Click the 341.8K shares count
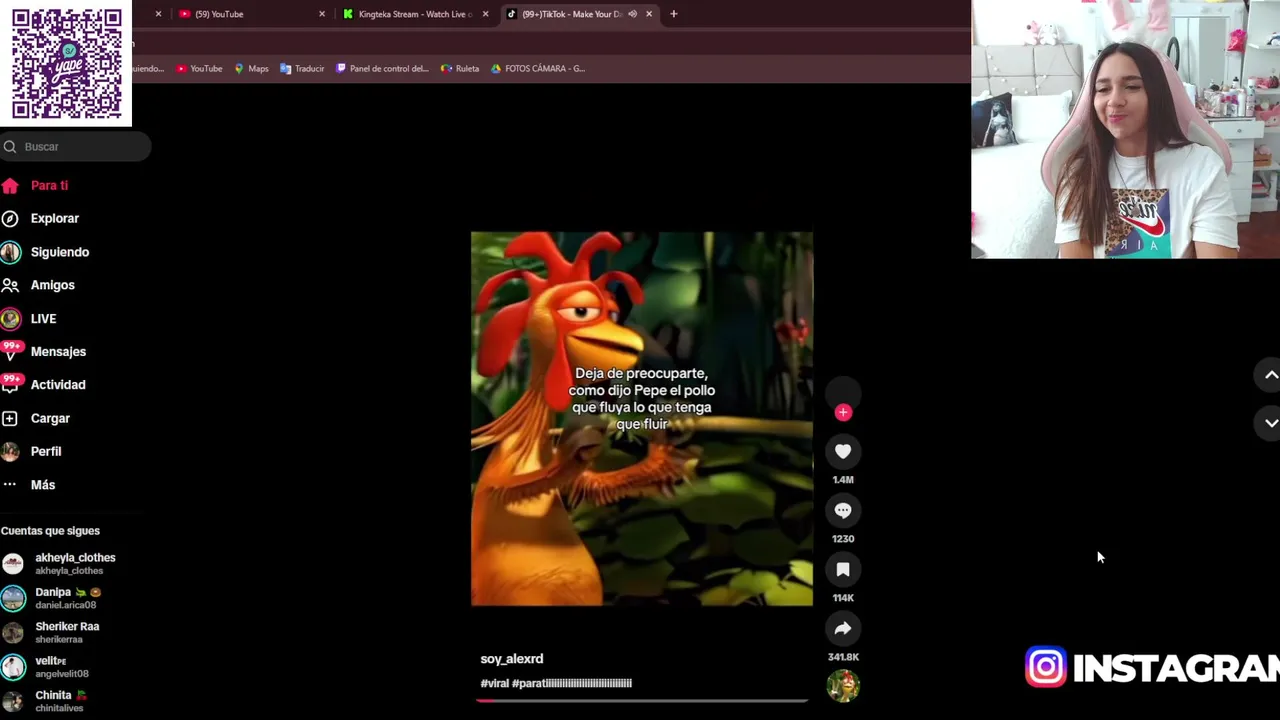1280x720 pixels. click(x=843, y=657)
